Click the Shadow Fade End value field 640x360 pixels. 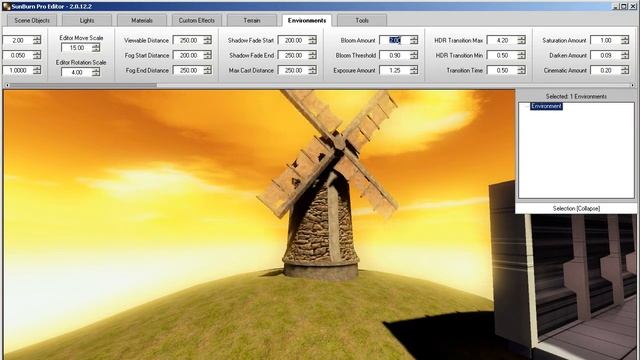(293, 55)
